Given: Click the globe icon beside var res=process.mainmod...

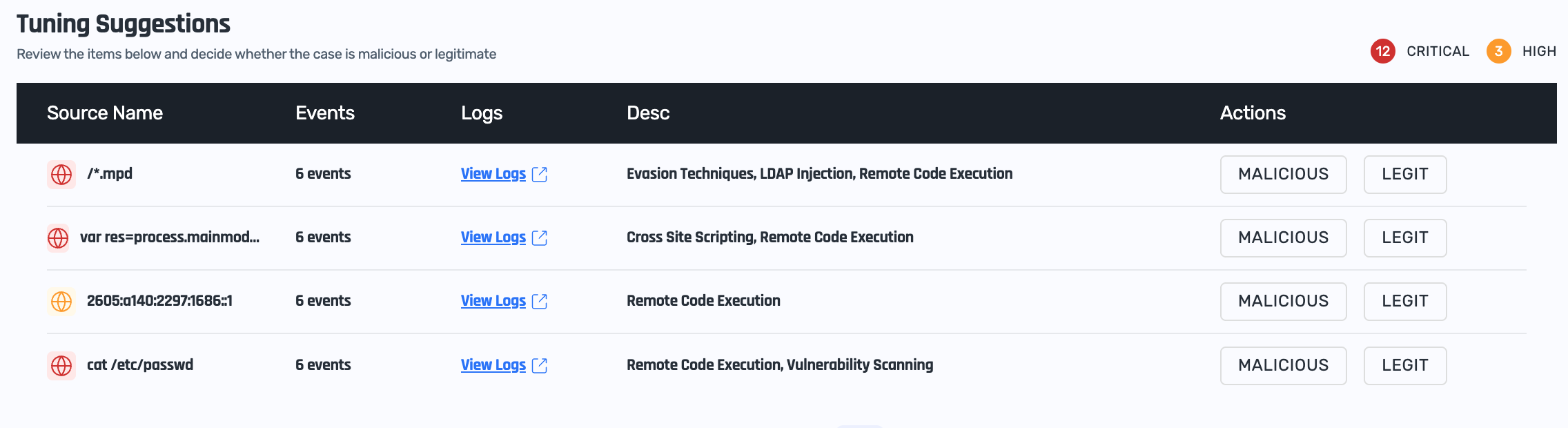Looking at the screenshot, I should (x=58, y=238).
